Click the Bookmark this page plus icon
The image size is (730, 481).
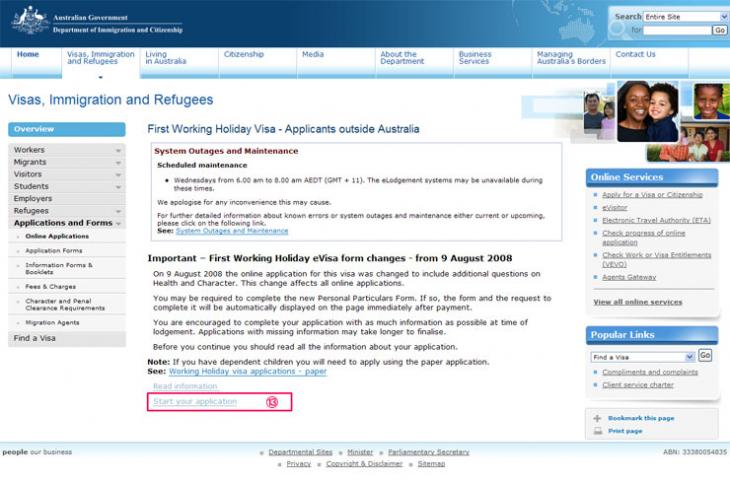click(597, 418)
